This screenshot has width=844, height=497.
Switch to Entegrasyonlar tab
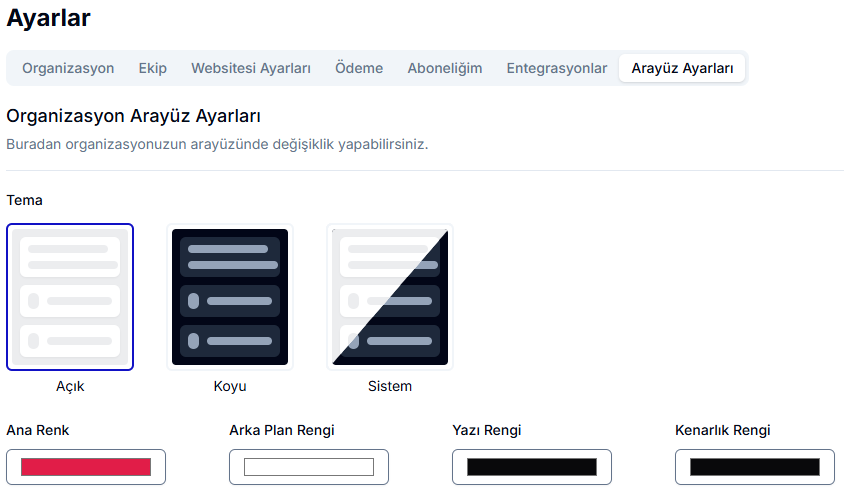click(x=556, y=68)
